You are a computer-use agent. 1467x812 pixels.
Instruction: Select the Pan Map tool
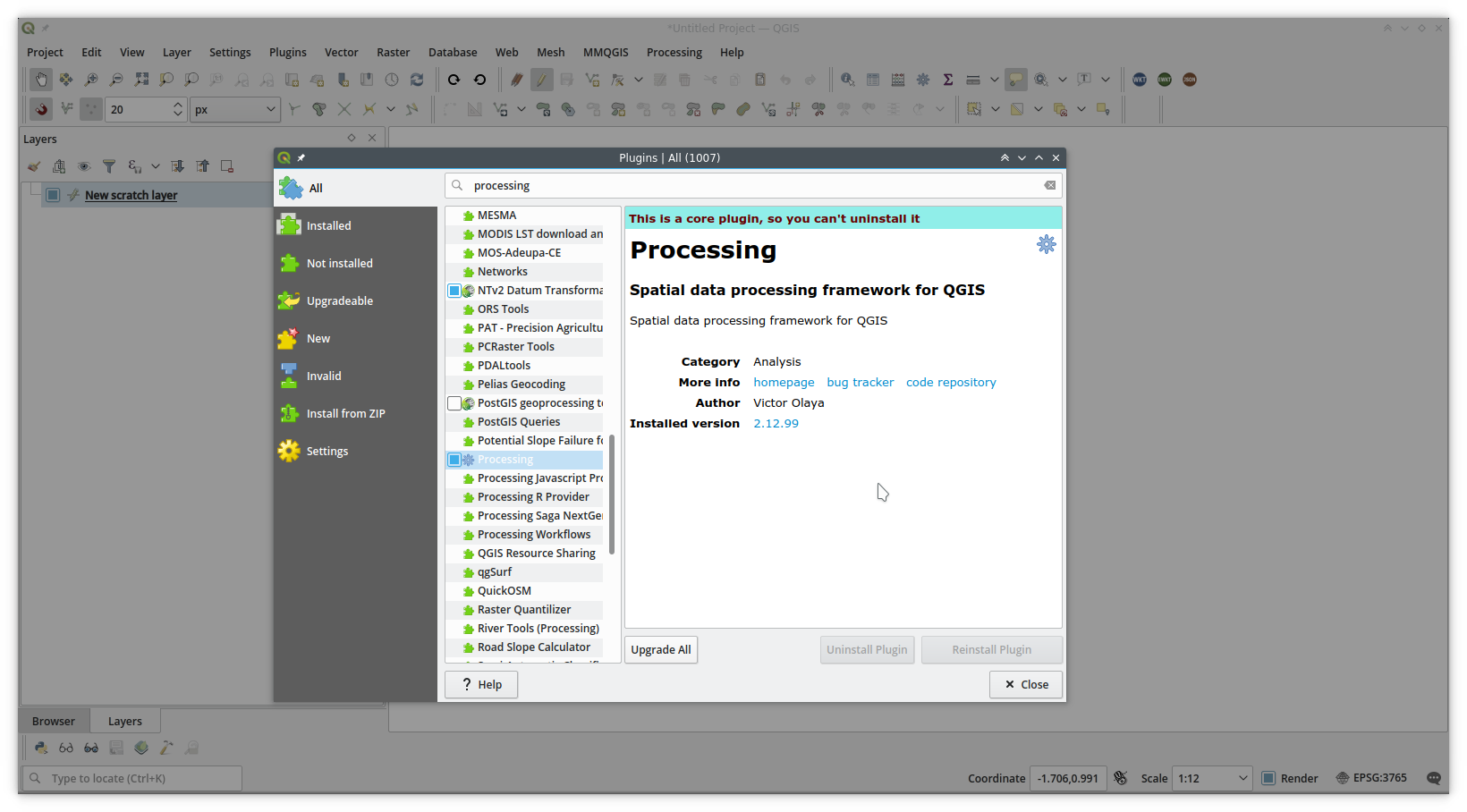41,80
